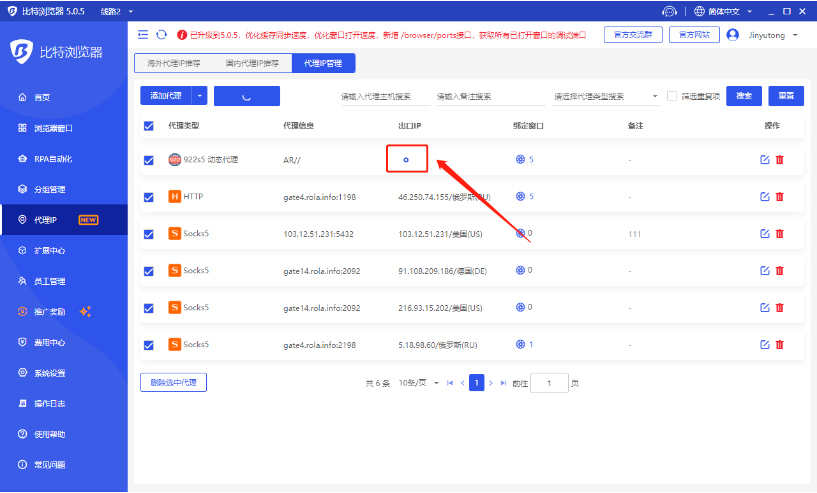Select page 1 in pagination
This screenshot has height=493, width=817.
(477, 383)
